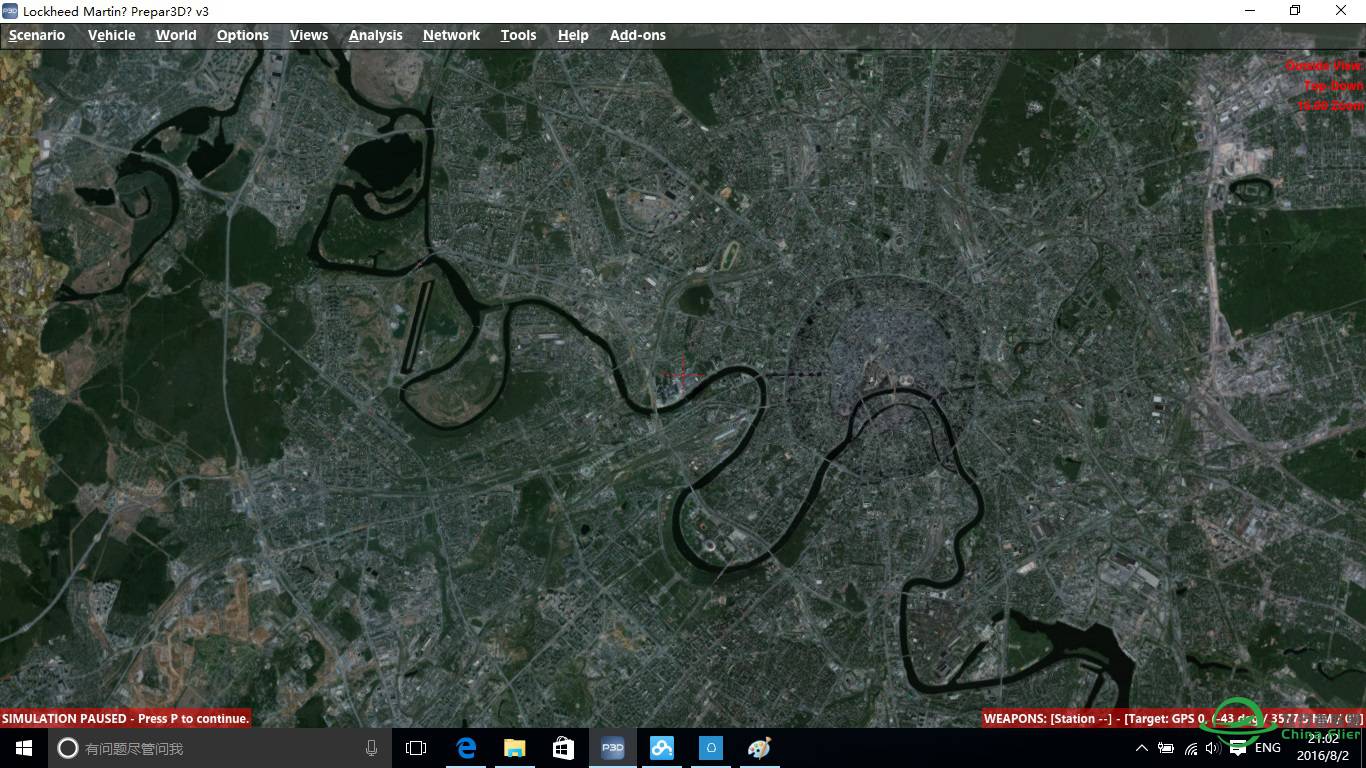This screenshot has width=1366, height=768.
Task: Open the Vehicle menu
Action: [111, 35]
